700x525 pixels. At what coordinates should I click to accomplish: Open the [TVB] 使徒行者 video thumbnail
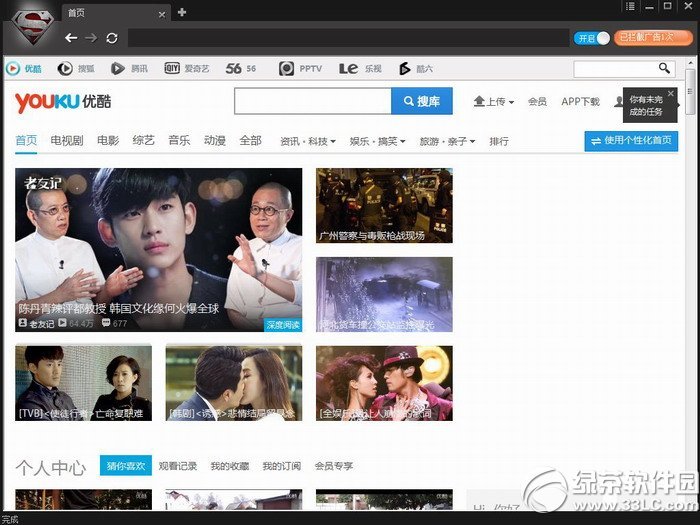[x=83, y=383]
